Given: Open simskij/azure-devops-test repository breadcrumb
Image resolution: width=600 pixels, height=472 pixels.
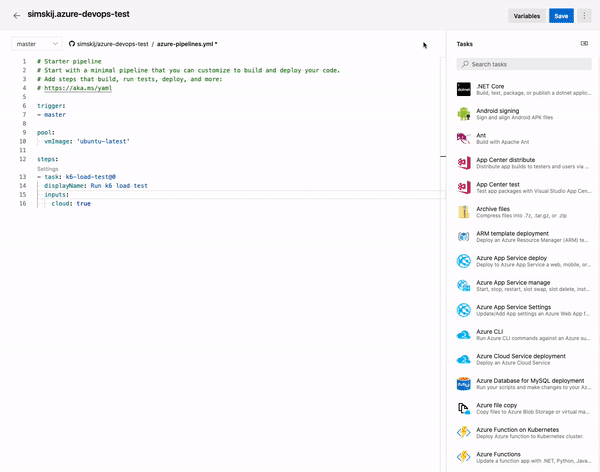Looking at the screenshot, I should pyautogui.click(x=112, y=44).
